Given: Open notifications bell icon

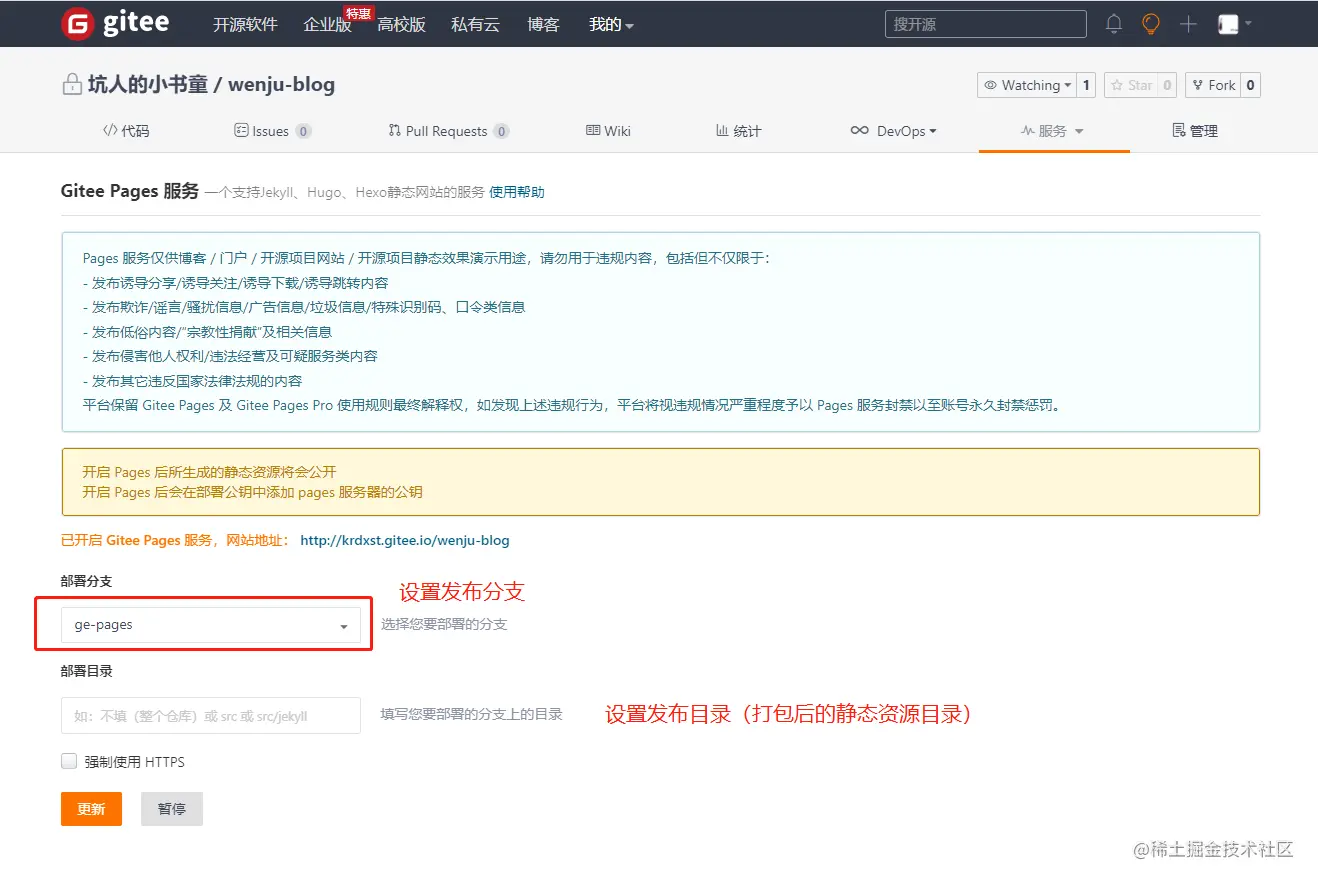Looking at the screenshot, I should coord(1113,24).
